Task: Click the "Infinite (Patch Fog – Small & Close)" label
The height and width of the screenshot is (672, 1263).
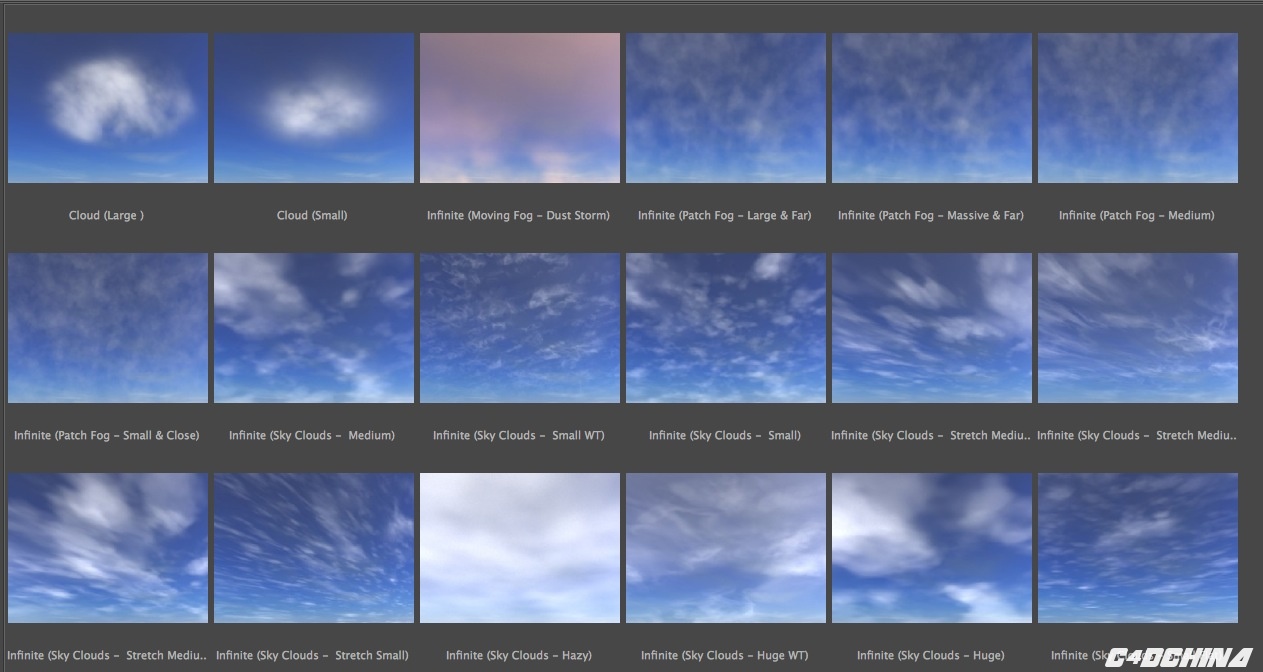Action: coord(107,435)
